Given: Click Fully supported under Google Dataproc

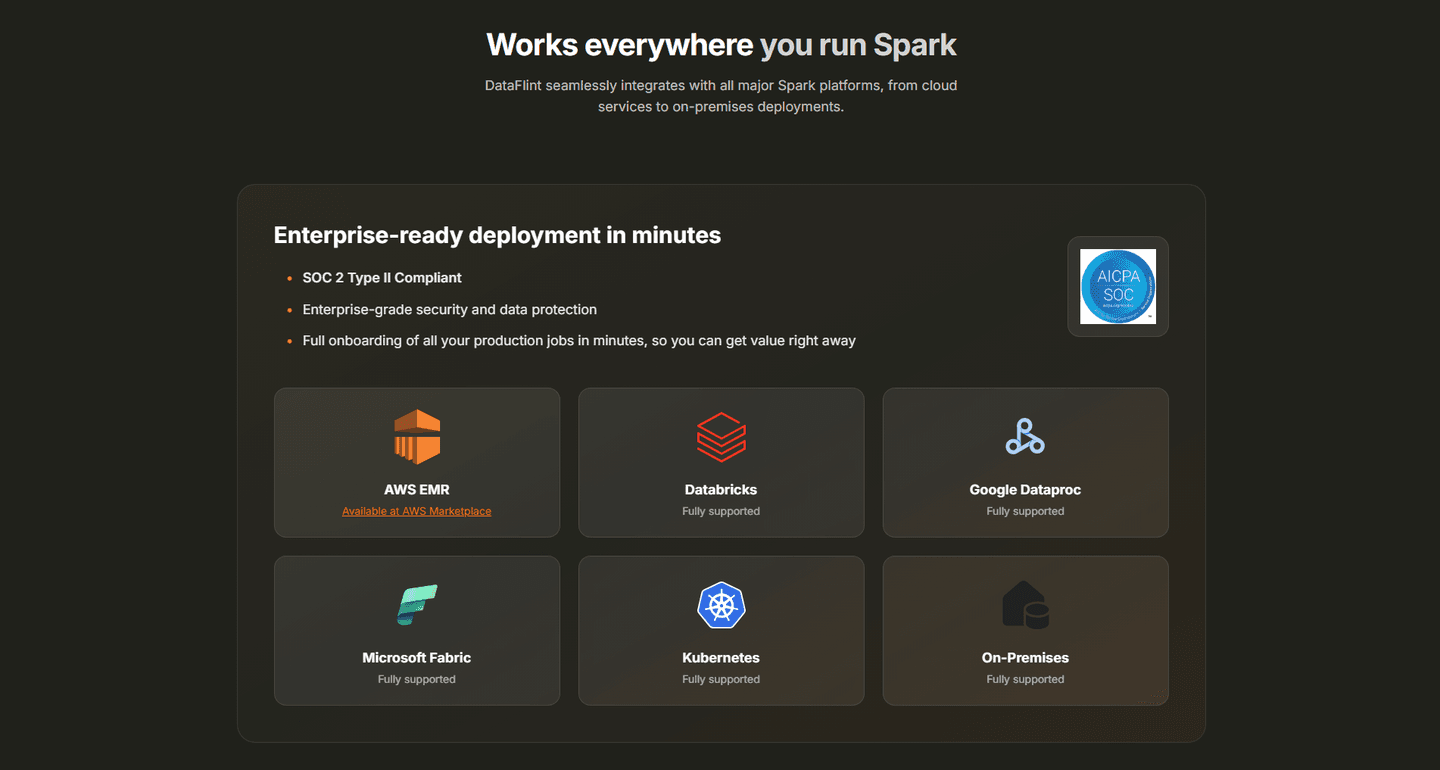Looking at the screenshot, I should point(1025,511).
